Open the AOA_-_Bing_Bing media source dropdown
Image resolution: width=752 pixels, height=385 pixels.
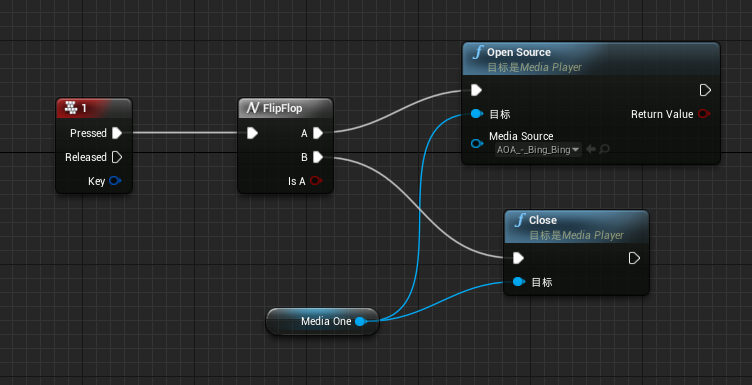tap(538, 150)
